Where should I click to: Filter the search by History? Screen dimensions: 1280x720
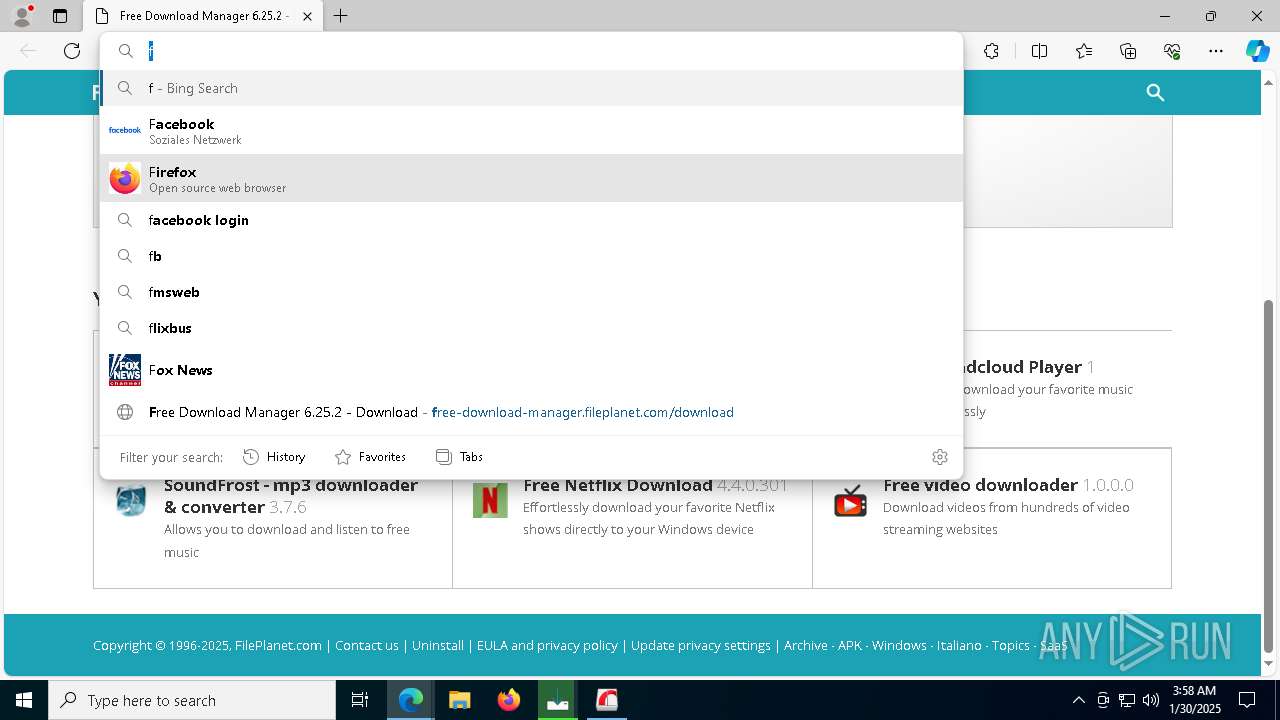[274, 457]
